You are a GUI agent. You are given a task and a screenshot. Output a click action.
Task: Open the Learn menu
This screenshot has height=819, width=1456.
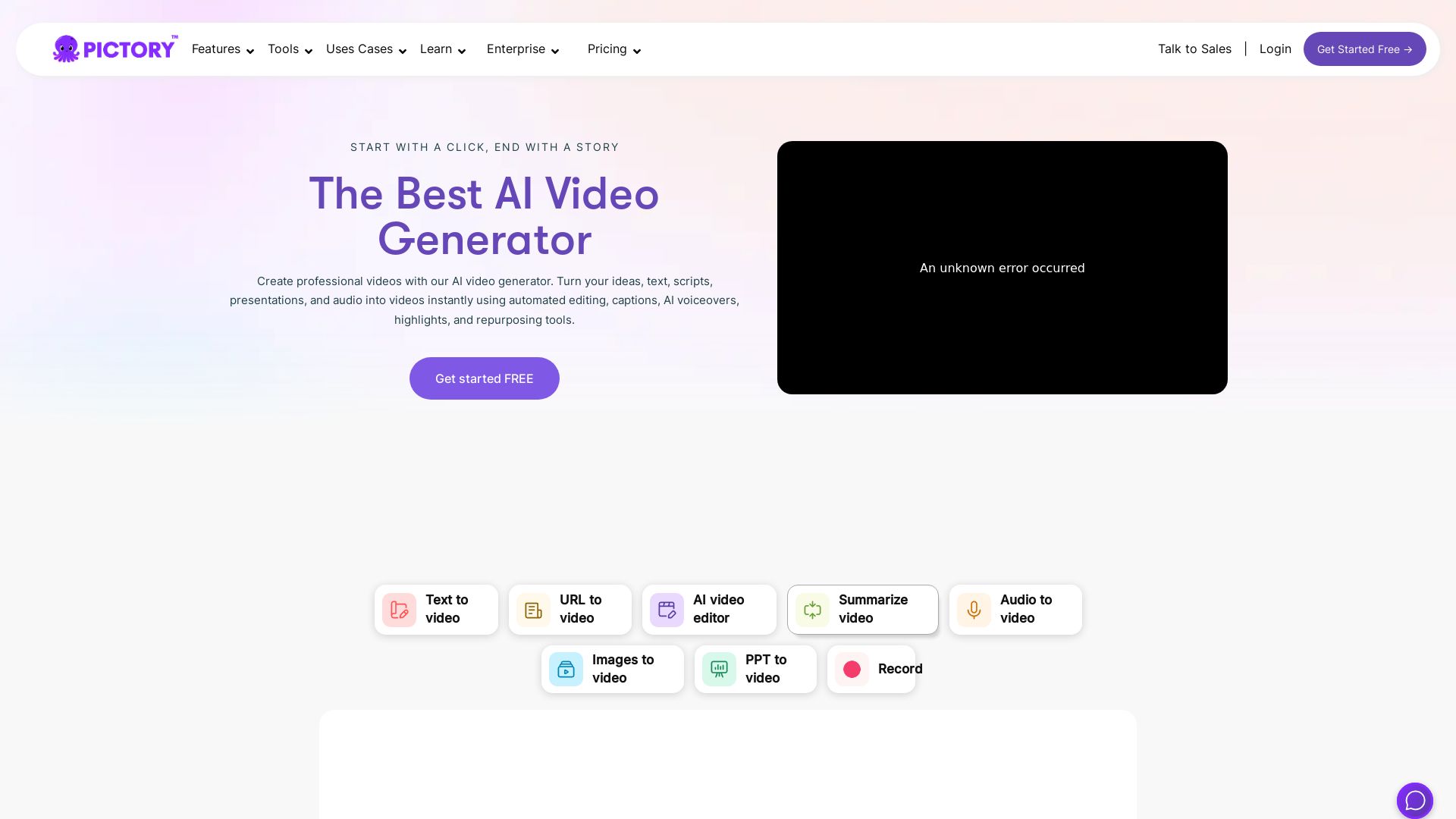(x=443, y=49)
